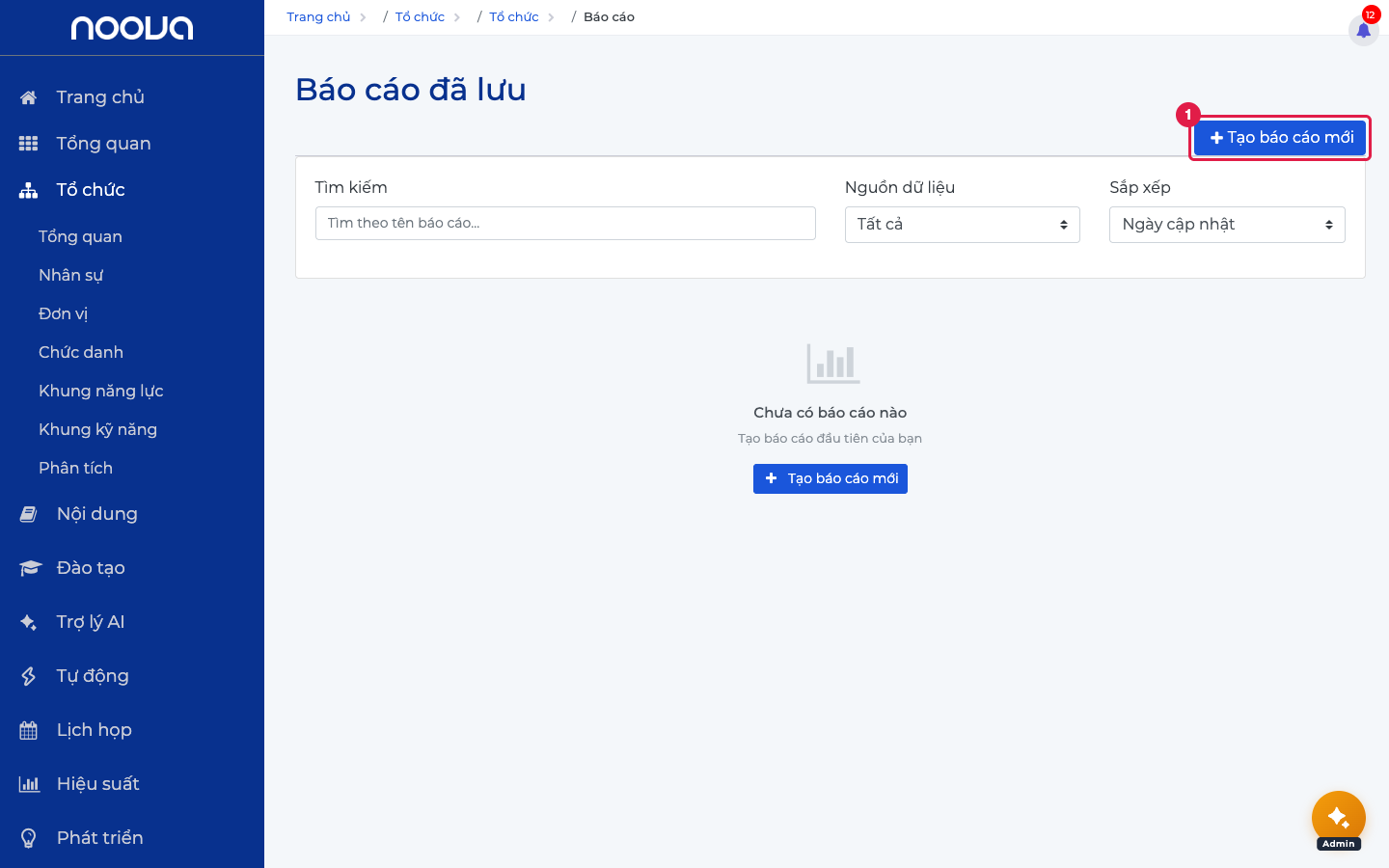
Task: Click the Trang chủ sidebar label
Action: click(x=100, y=97)
